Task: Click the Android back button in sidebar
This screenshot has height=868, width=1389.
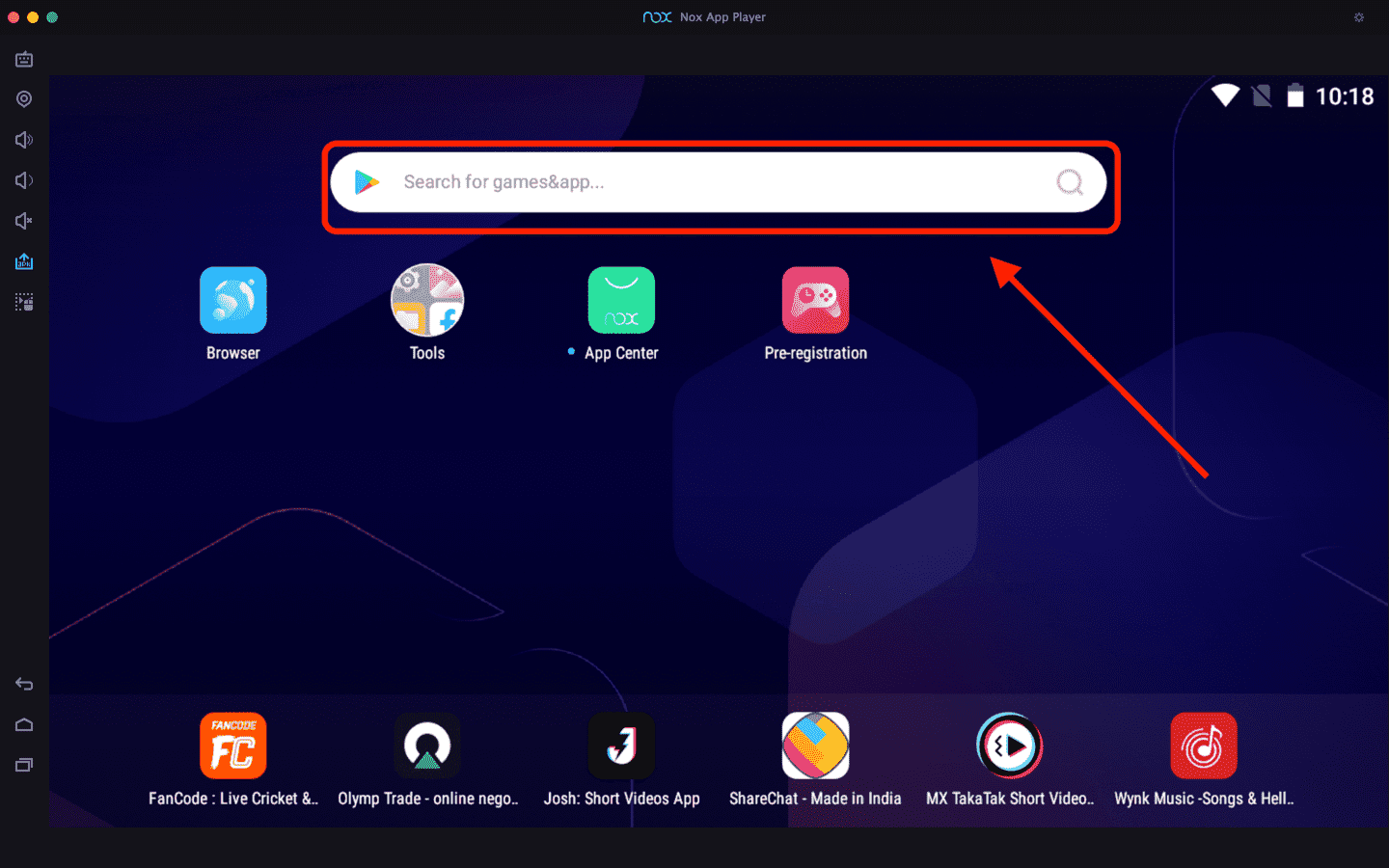Action: tap(24, 684)
